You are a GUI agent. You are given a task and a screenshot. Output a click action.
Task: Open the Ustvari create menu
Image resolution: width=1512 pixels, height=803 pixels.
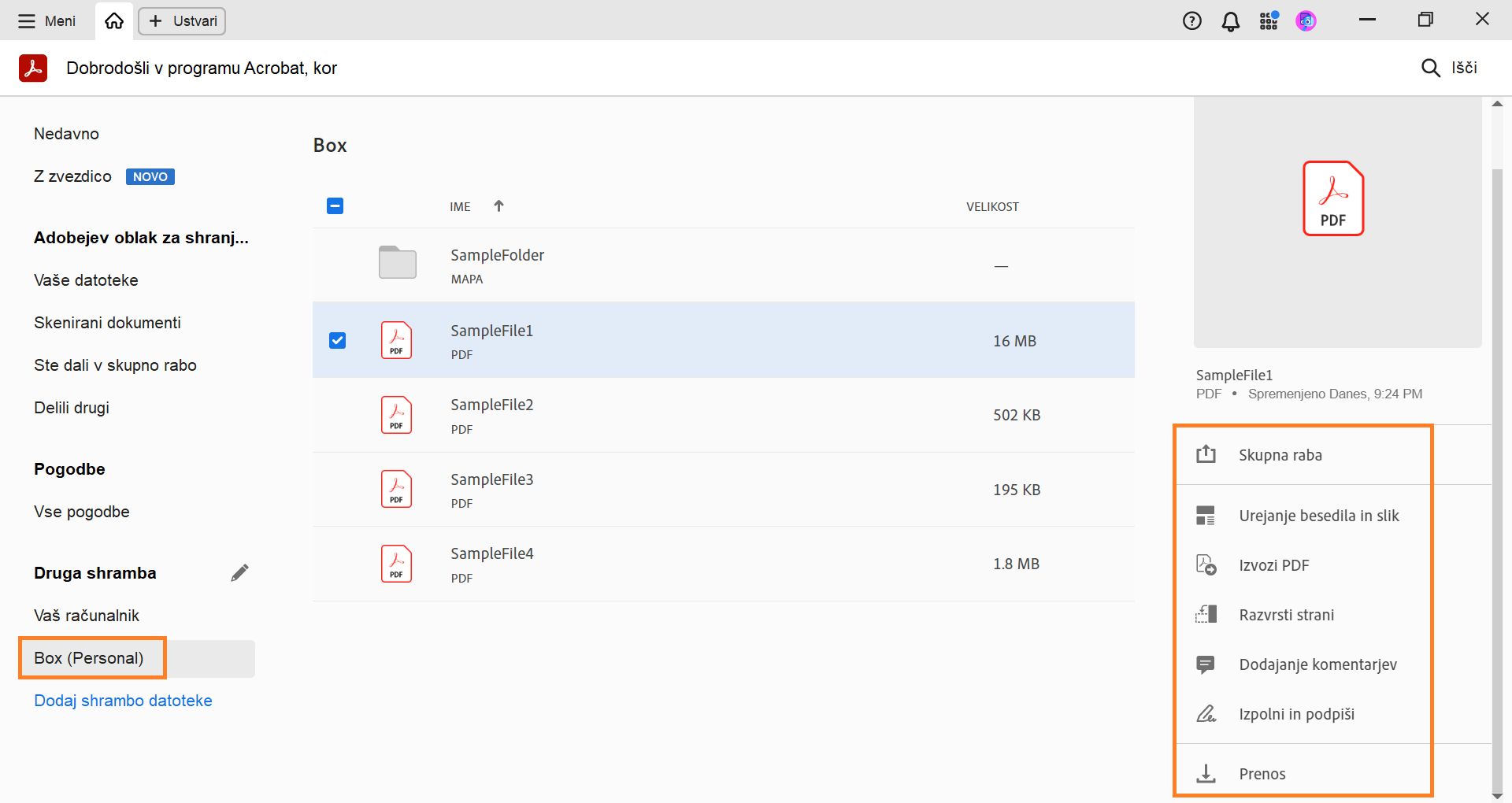pyautogui.click(x=182, y=21)
